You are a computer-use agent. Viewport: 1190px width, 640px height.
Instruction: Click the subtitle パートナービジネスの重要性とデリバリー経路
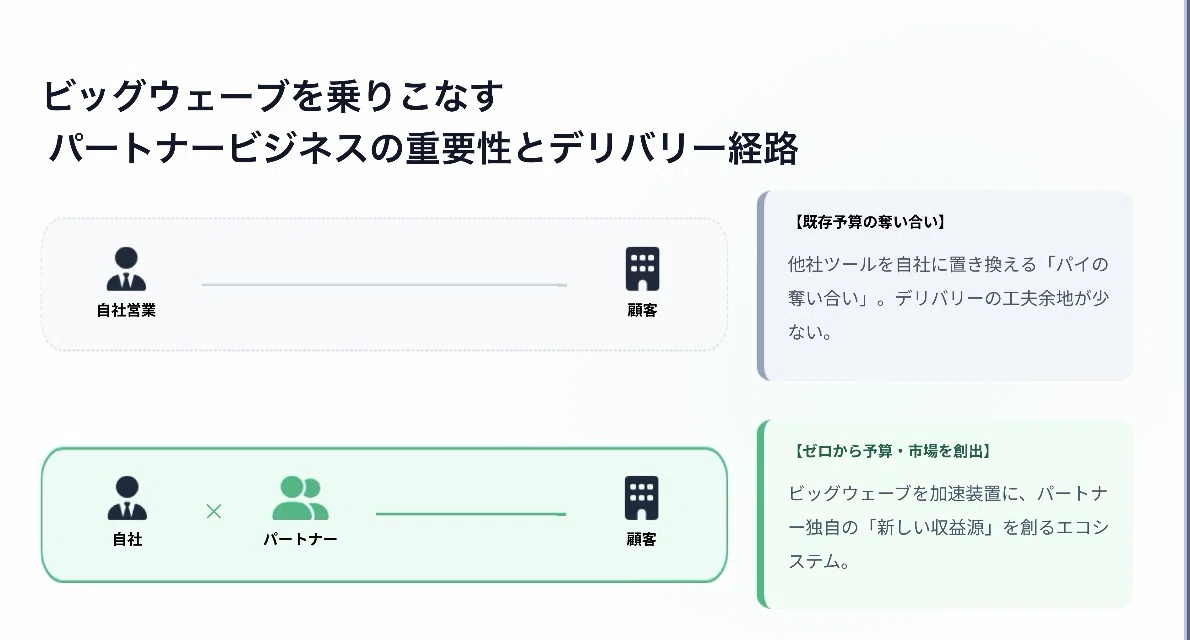click(x=423, y=148)
